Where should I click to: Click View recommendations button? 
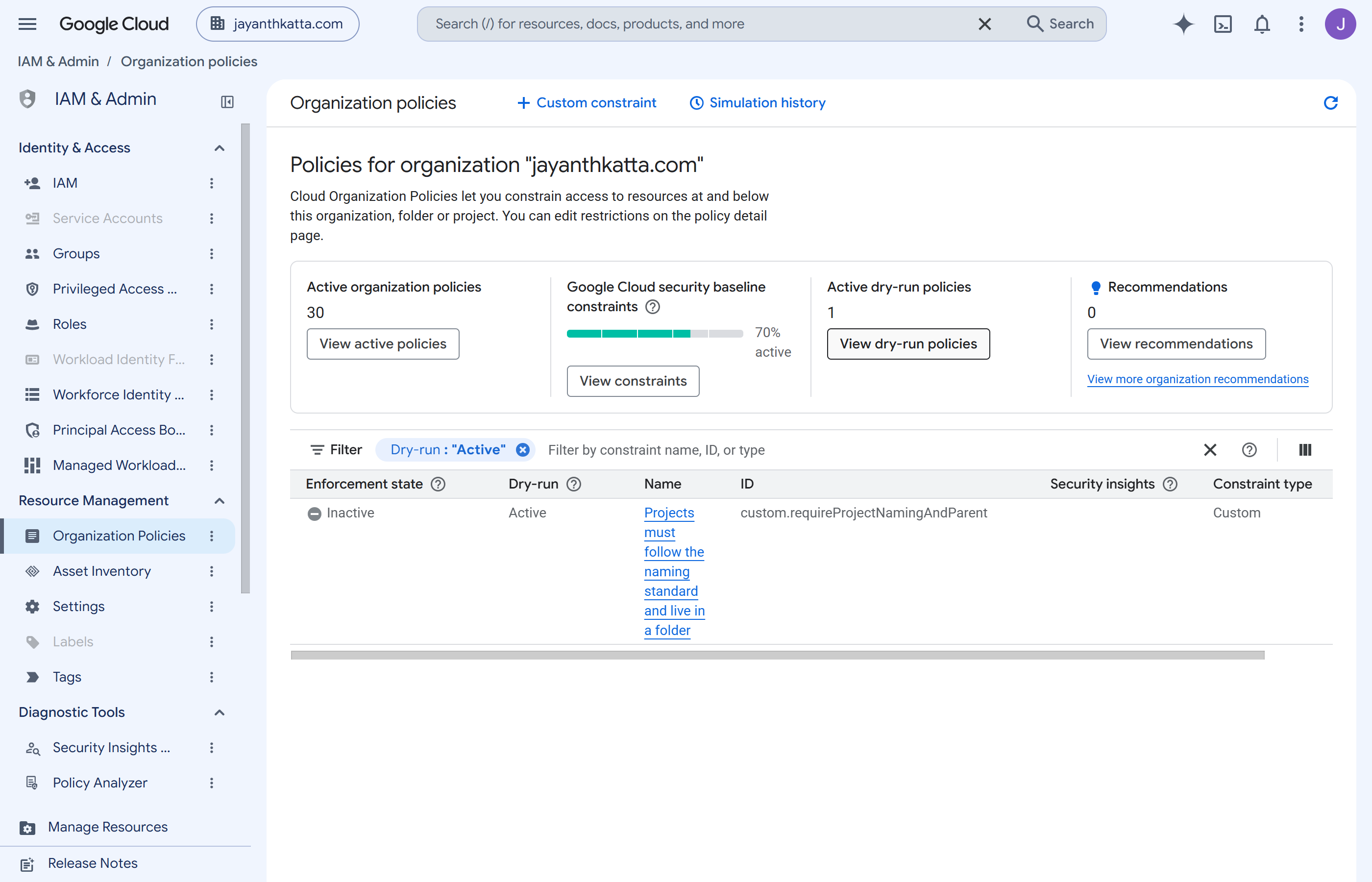(x=1176, y=343)
